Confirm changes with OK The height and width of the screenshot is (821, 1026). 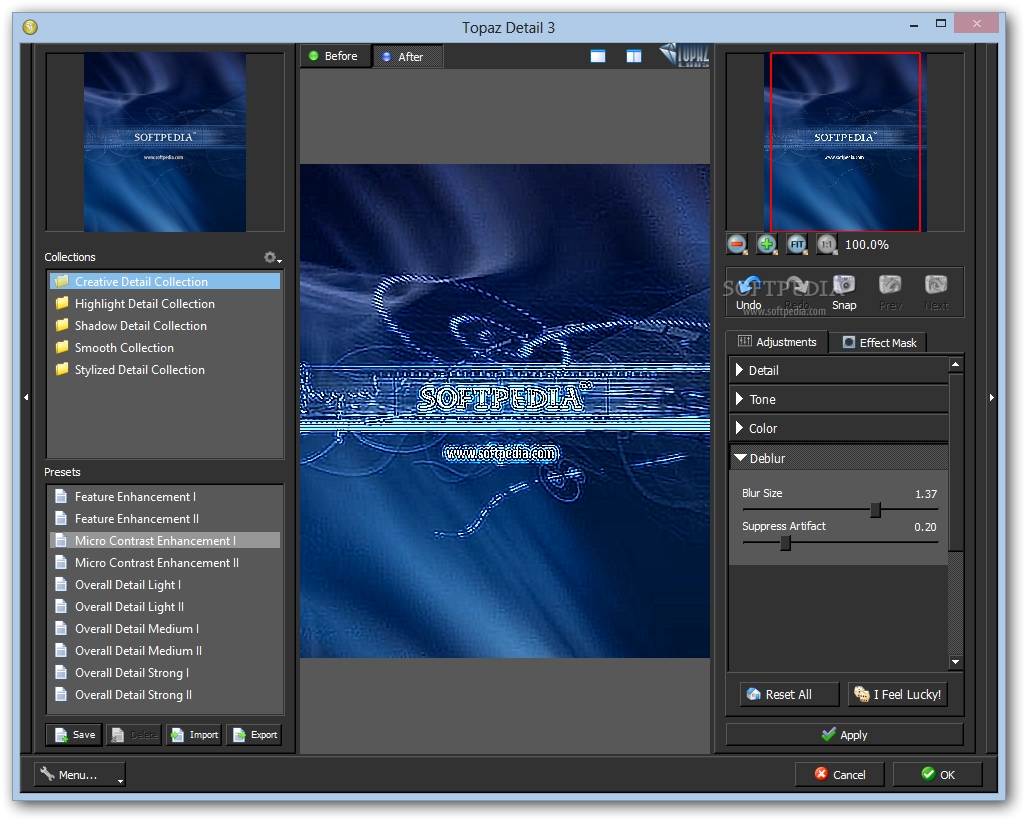[938, 775]
